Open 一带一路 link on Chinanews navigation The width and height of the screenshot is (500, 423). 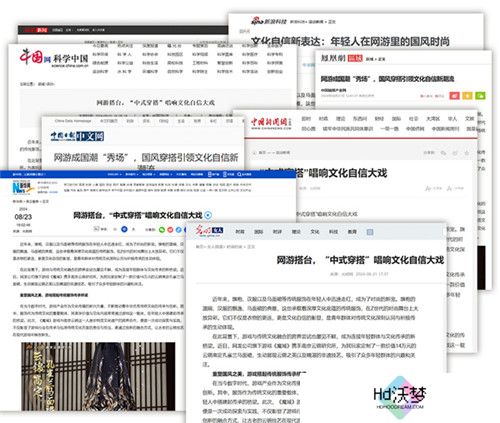click(389, 128)
